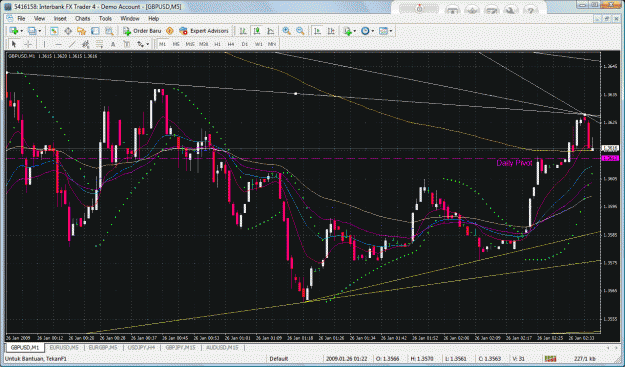Switch timeframe to H4

pos(231,44)
